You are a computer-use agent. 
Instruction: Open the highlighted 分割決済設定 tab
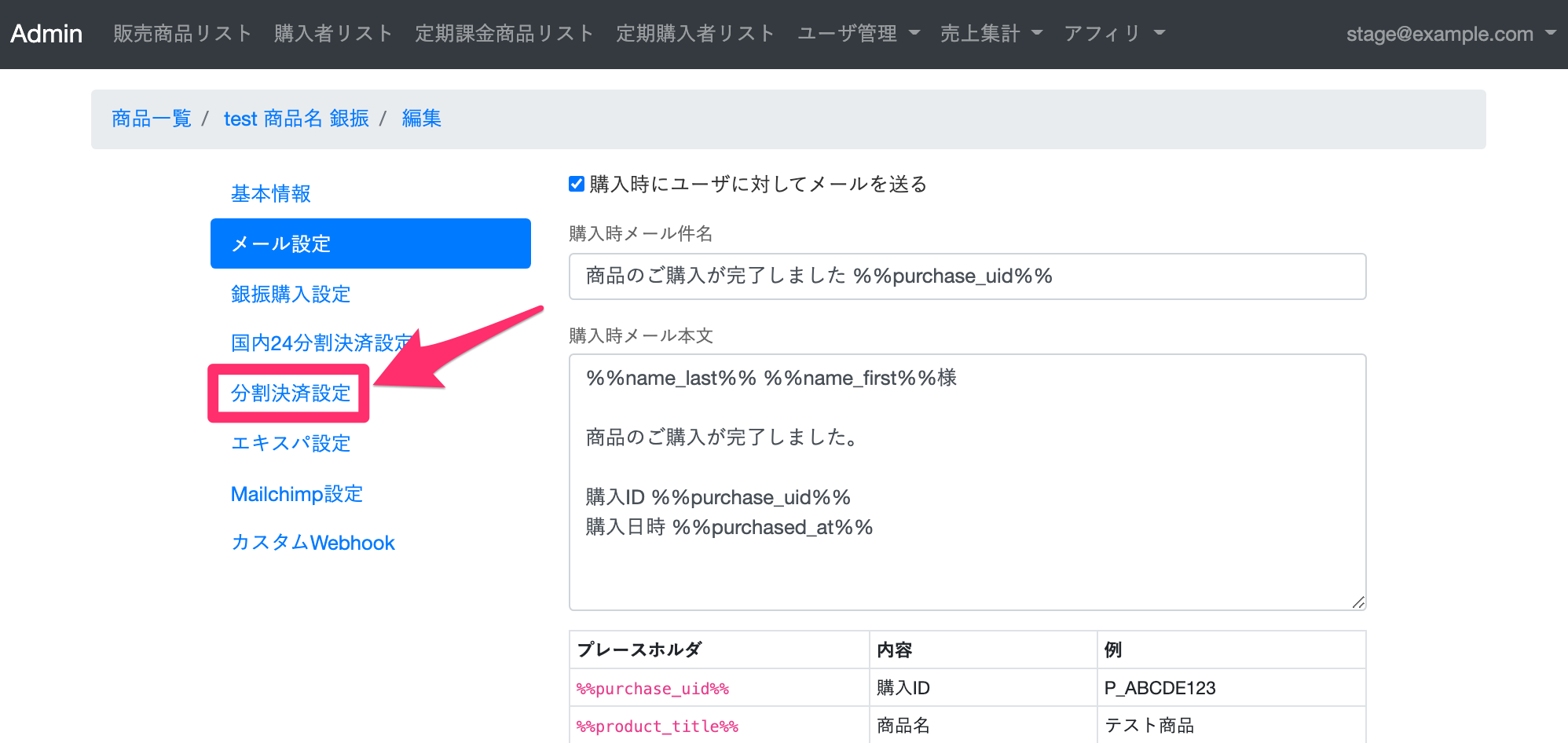pyautogui.click(x=291, y=393)
